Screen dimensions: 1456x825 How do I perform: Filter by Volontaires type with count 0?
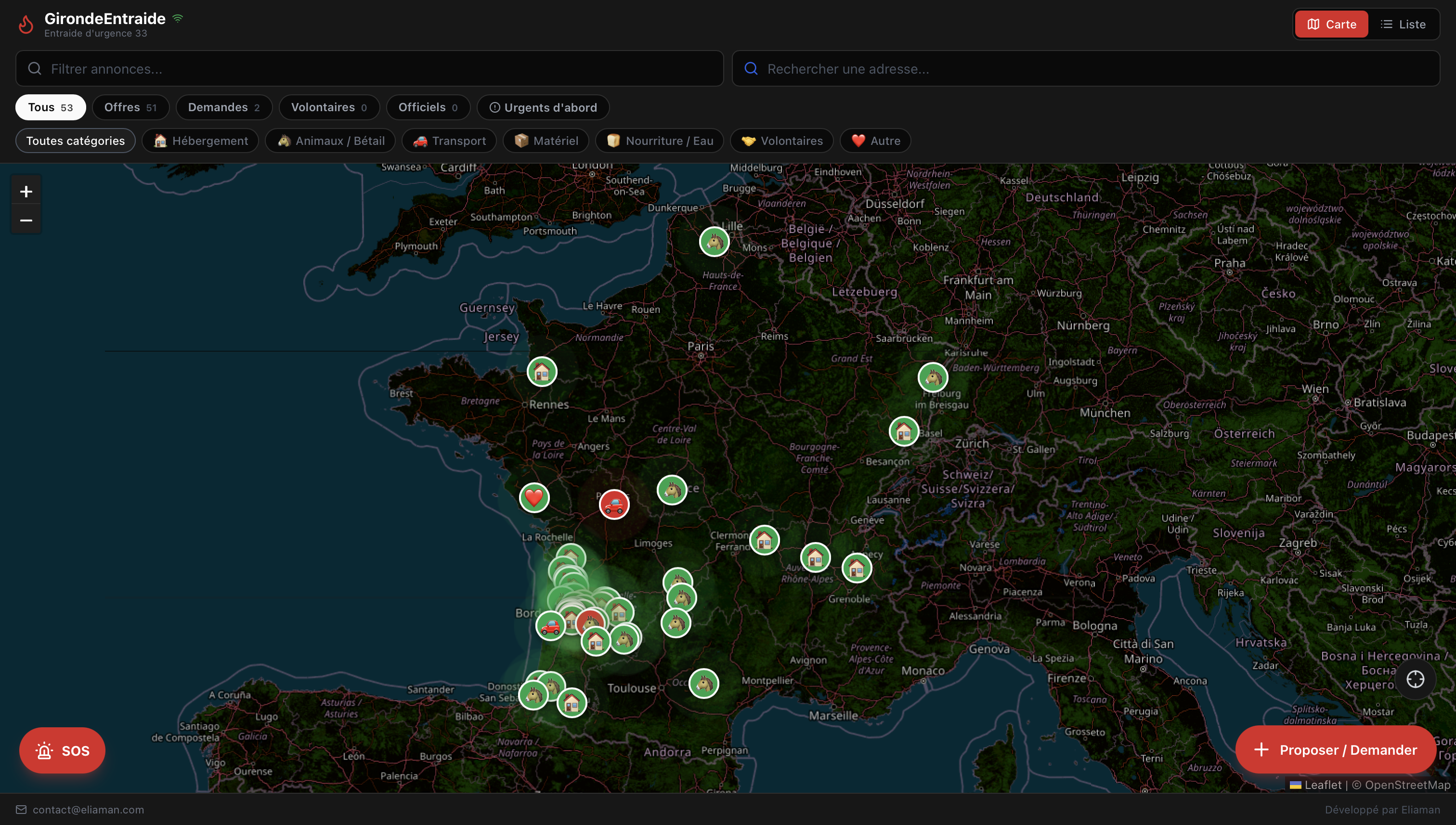pyautogui.click(x=329, y=107)
